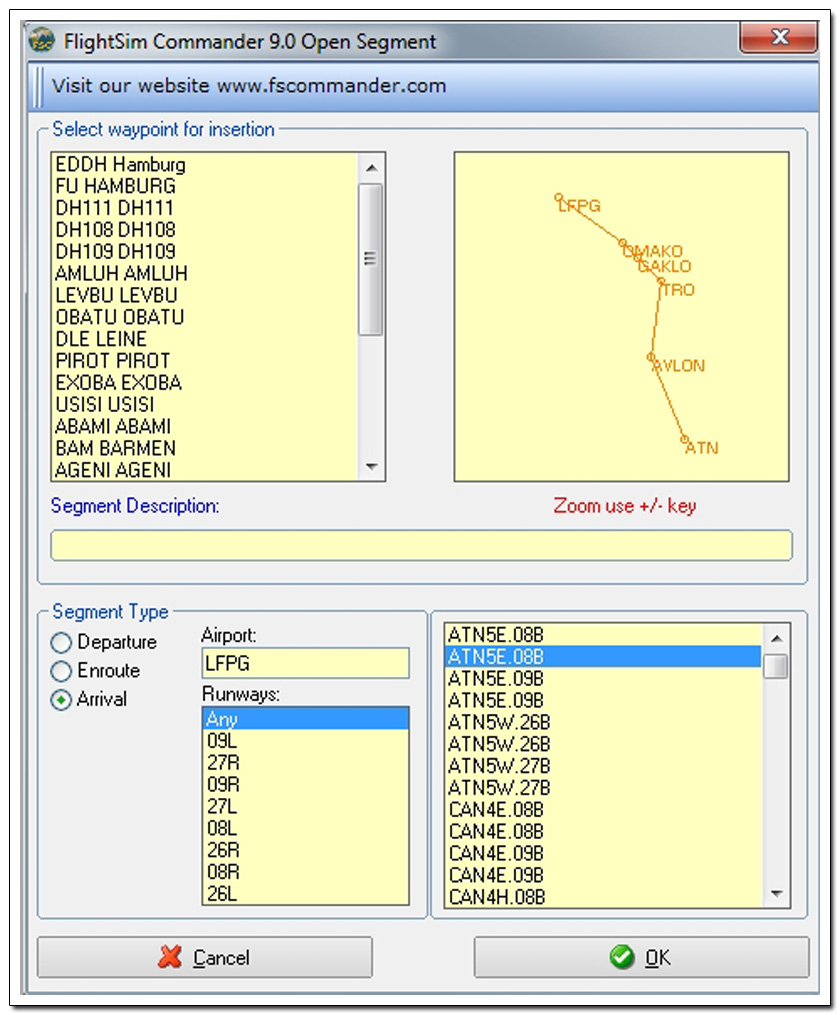Screen dimensions: 840x1015
Task: Click the TRO waypoint on the map
Action: [x=661, y=282]
